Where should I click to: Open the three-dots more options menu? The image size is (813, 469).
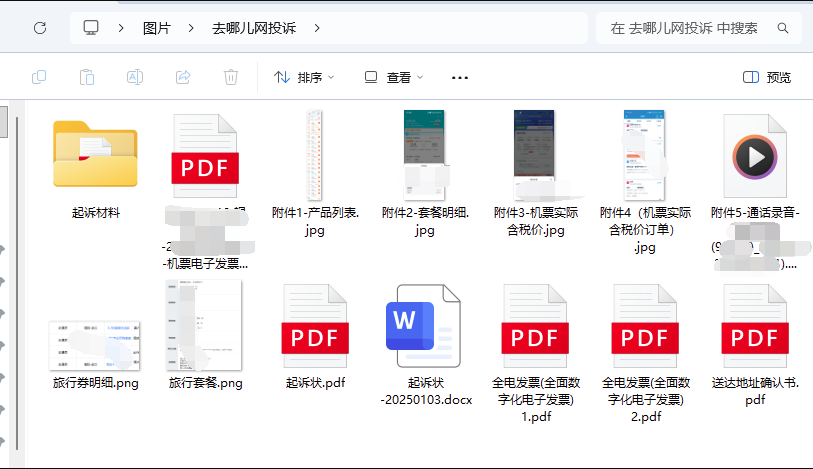(460, 77)
